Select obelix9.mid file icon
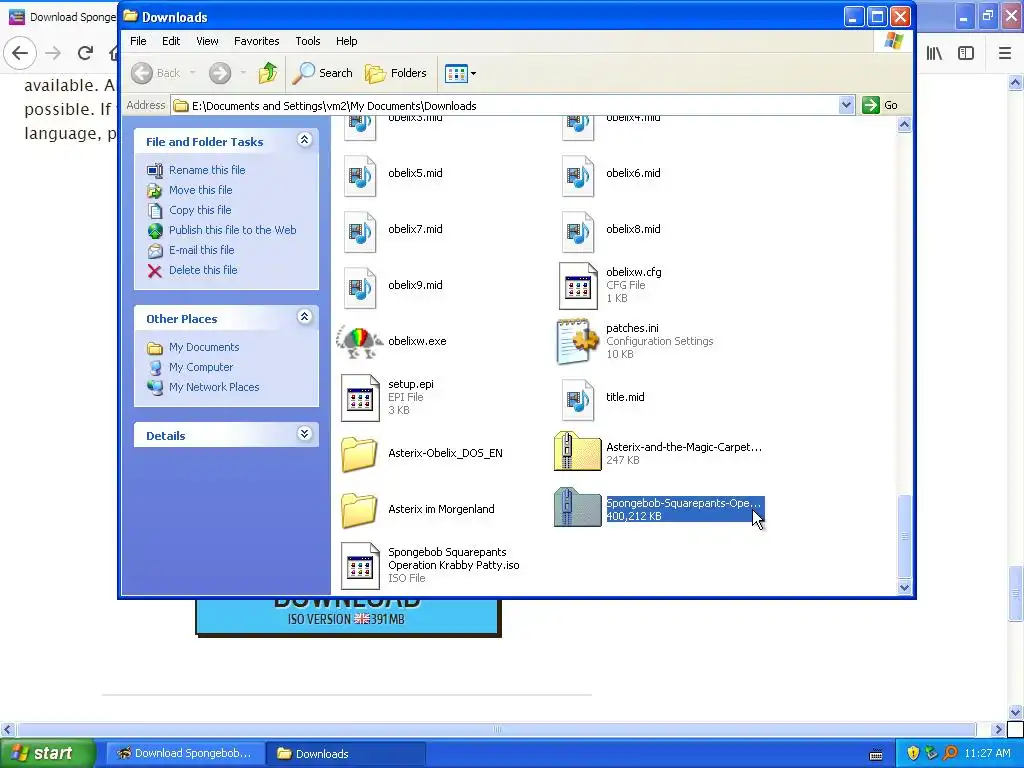The height and width of the screenshot is (768, 1024). (360, 287)
